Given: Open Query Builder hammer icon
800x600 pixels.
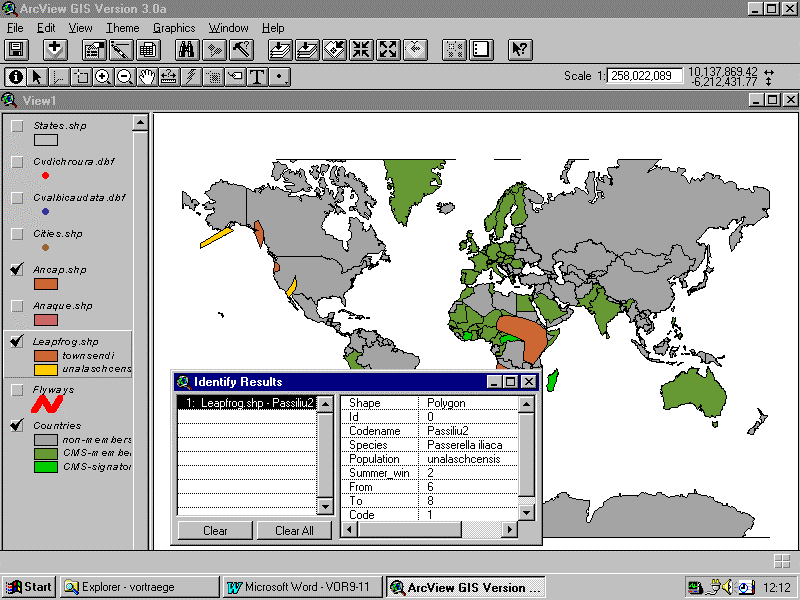Looking at the screenshot, I should pyautogui.click(x=241, y=49).
